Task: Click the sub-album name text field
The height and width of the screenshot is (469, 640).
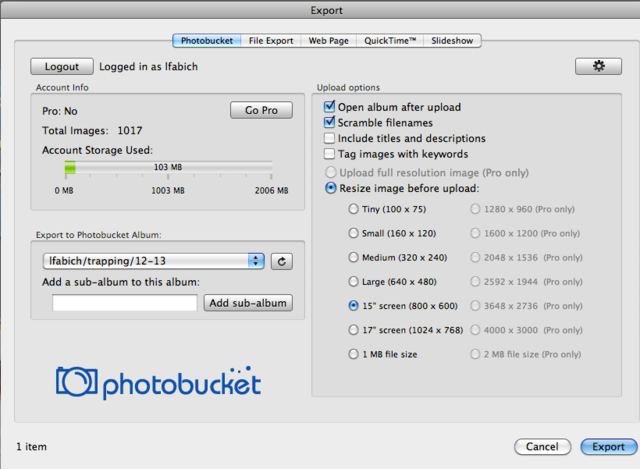Action: coord(125,303)
